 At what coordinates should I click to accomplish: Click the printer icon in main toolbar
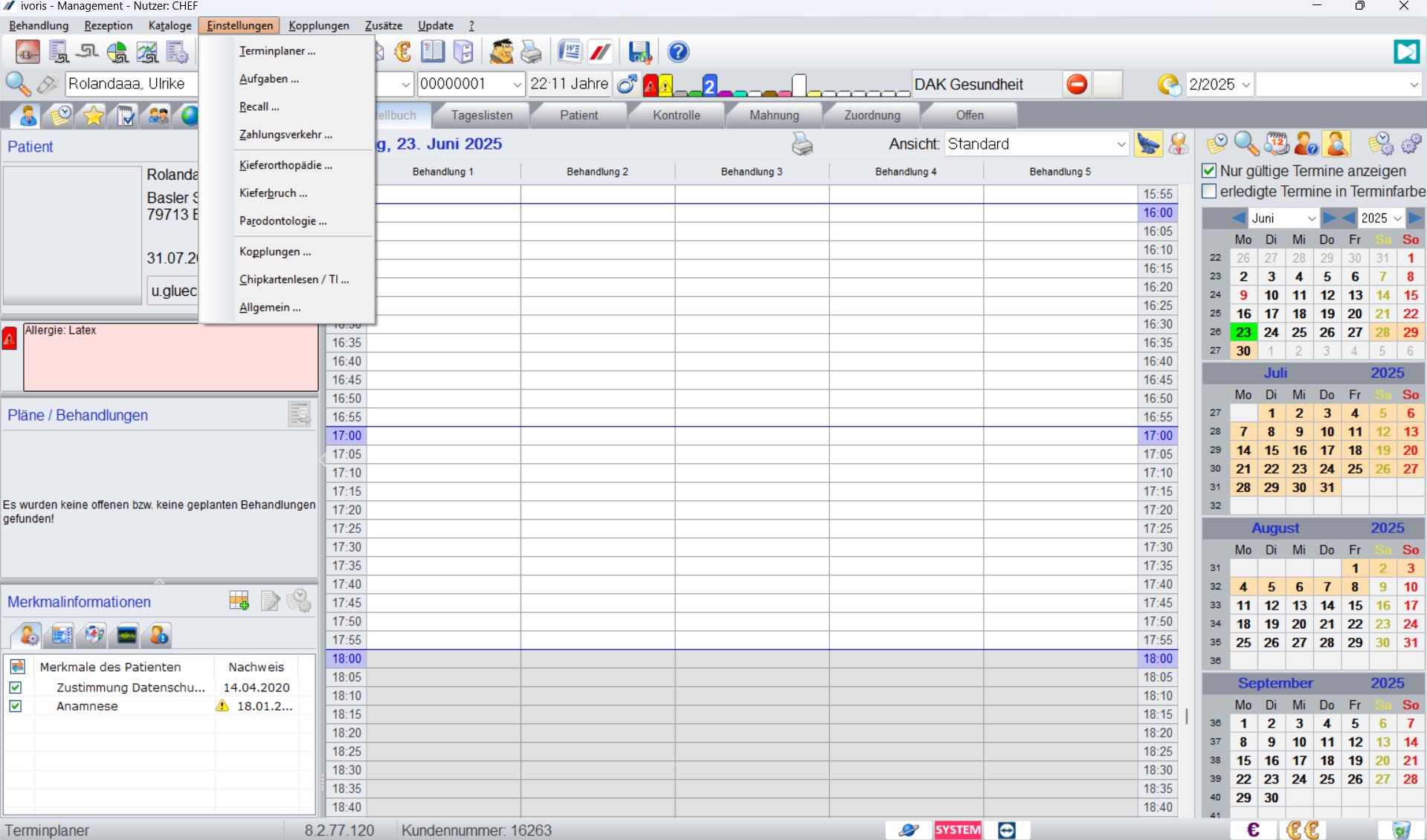[531, 52]
